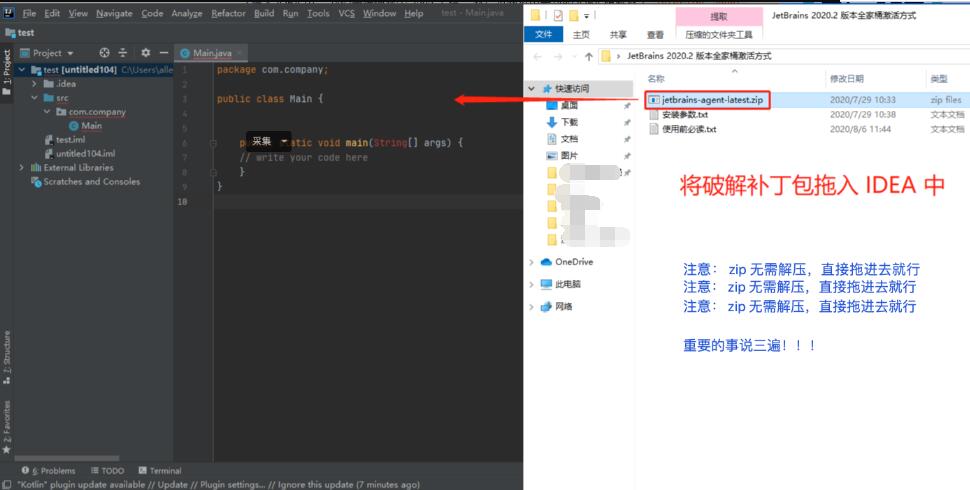The height and width of the screenshot is (490, 970).
Task: Hide the Project panel with minus icon
Action: (163, 53)
